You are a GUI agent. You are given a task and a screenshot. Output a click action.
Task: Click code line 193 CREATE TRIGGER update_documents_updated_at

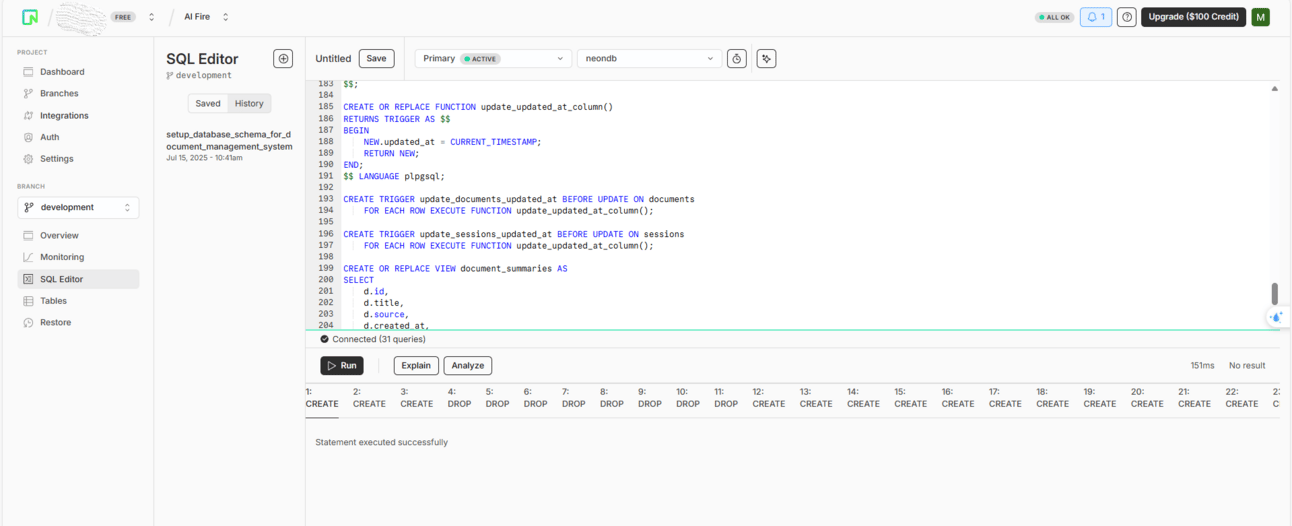click(518, 199)
